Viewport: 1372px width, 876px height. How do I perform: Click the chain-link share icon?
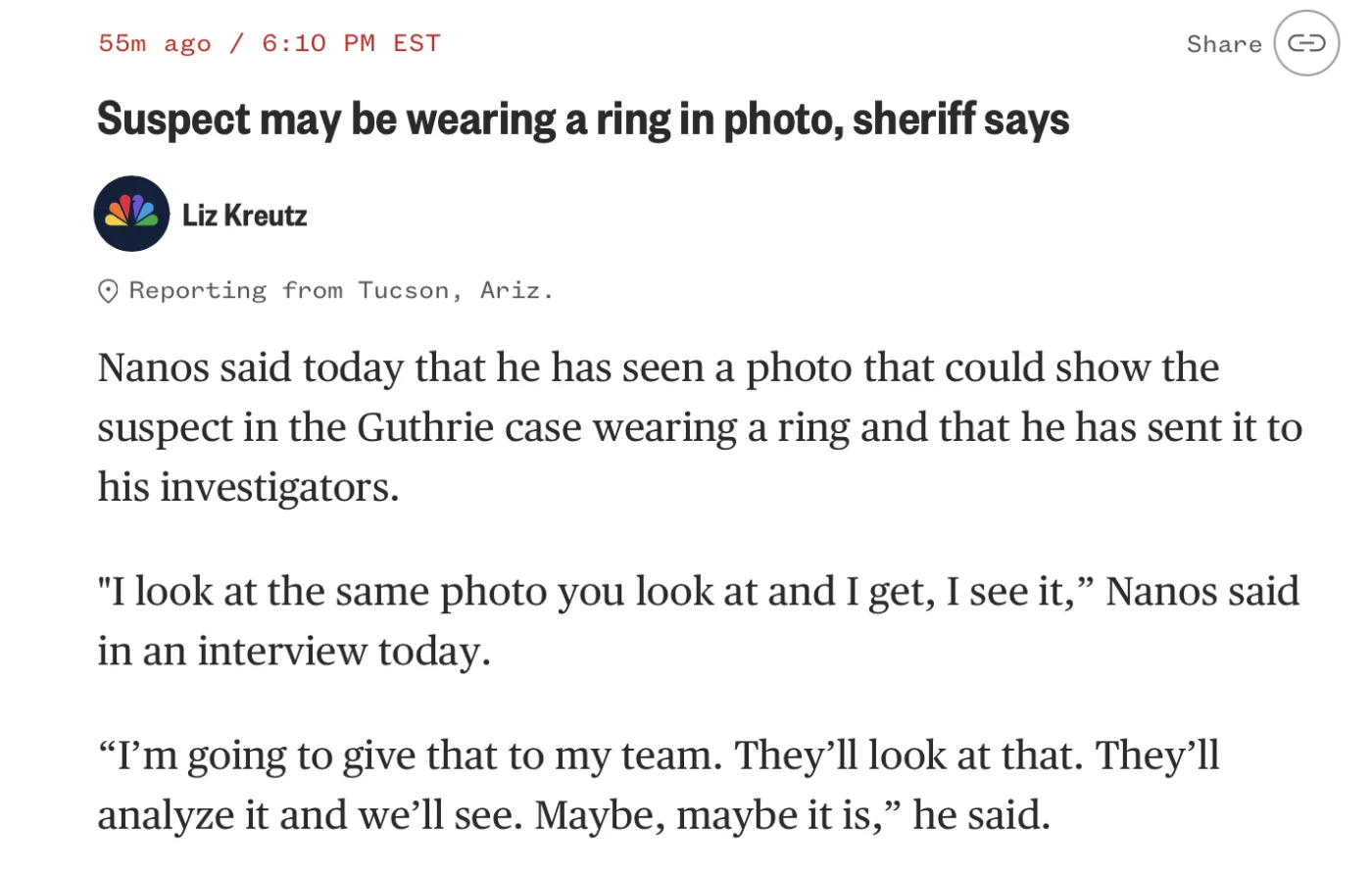point(1305,43)
